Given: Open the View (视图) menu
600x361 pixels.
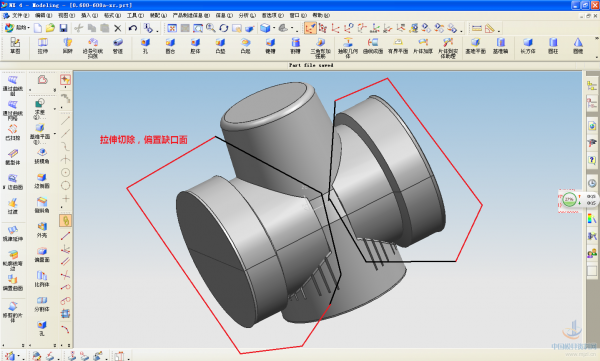Looking at the screenshot, I should pos(67,15).
